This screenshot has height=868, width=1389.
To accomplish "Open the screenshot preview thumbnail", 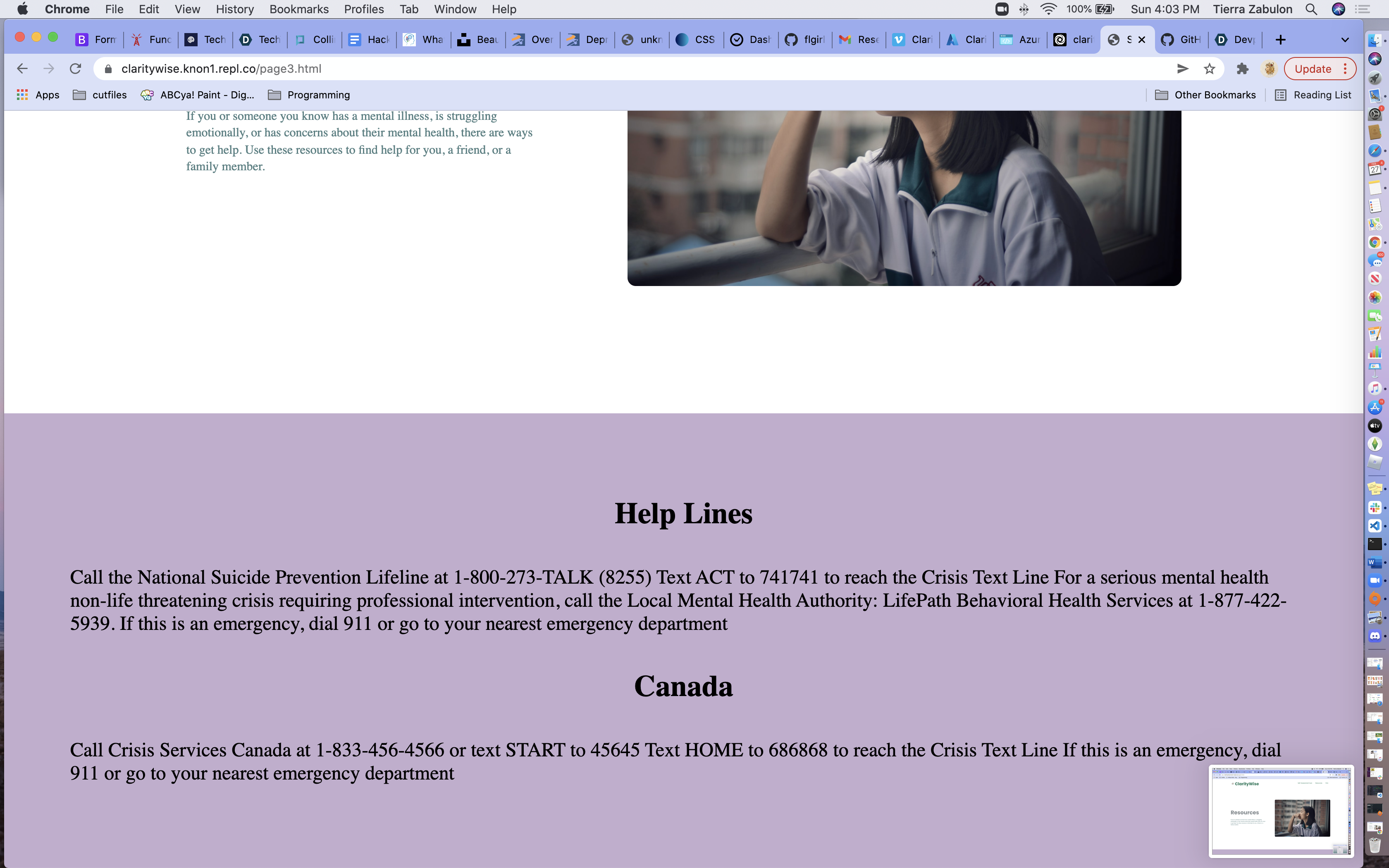I will point(1281,811).
